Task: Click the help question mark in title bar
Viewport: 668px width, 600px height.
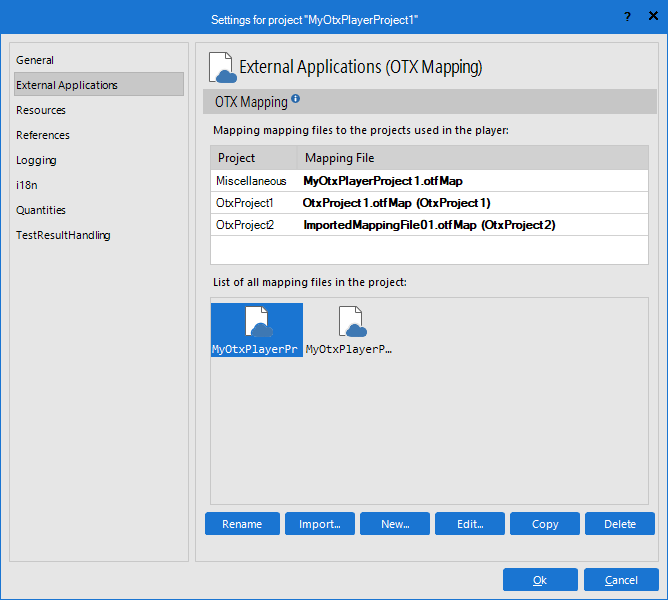Action: (627, 17)
